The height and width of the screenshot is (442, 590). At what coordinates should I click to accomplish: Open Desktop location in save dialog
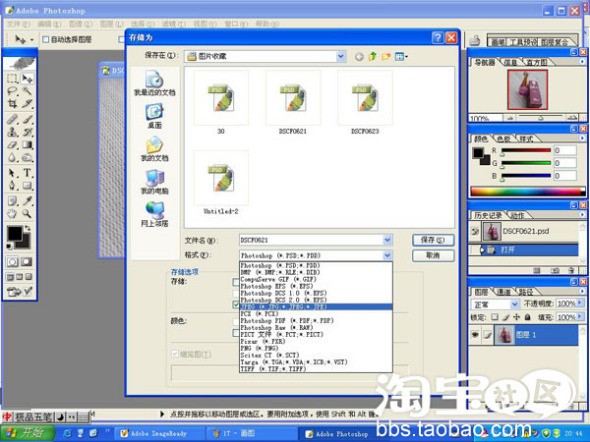coord(154,116)
